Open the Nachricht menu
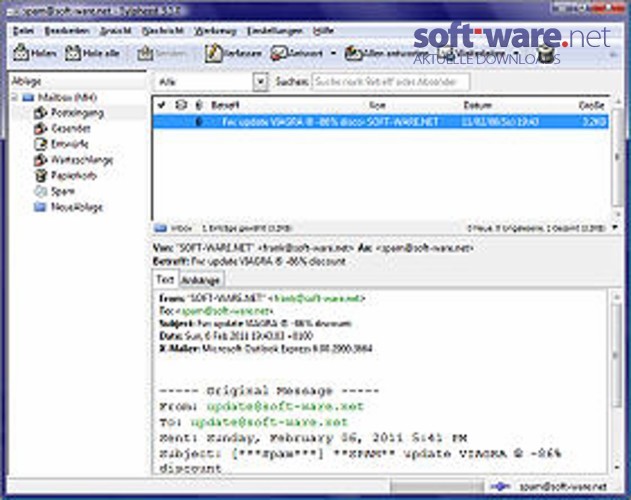Viewport: 631px width, 500px height. (x=163, y=31)
